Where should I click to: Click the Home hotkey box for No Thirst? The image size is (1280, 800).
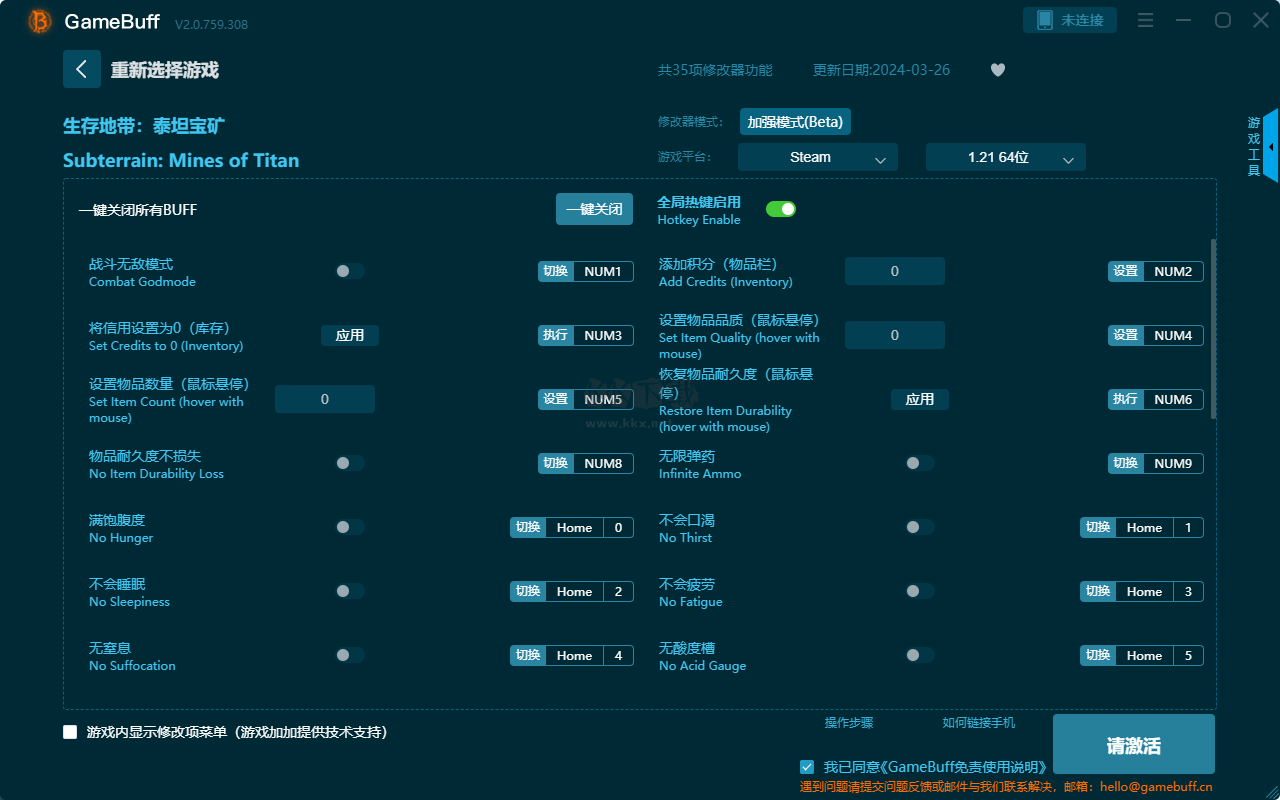[1144, 527]
